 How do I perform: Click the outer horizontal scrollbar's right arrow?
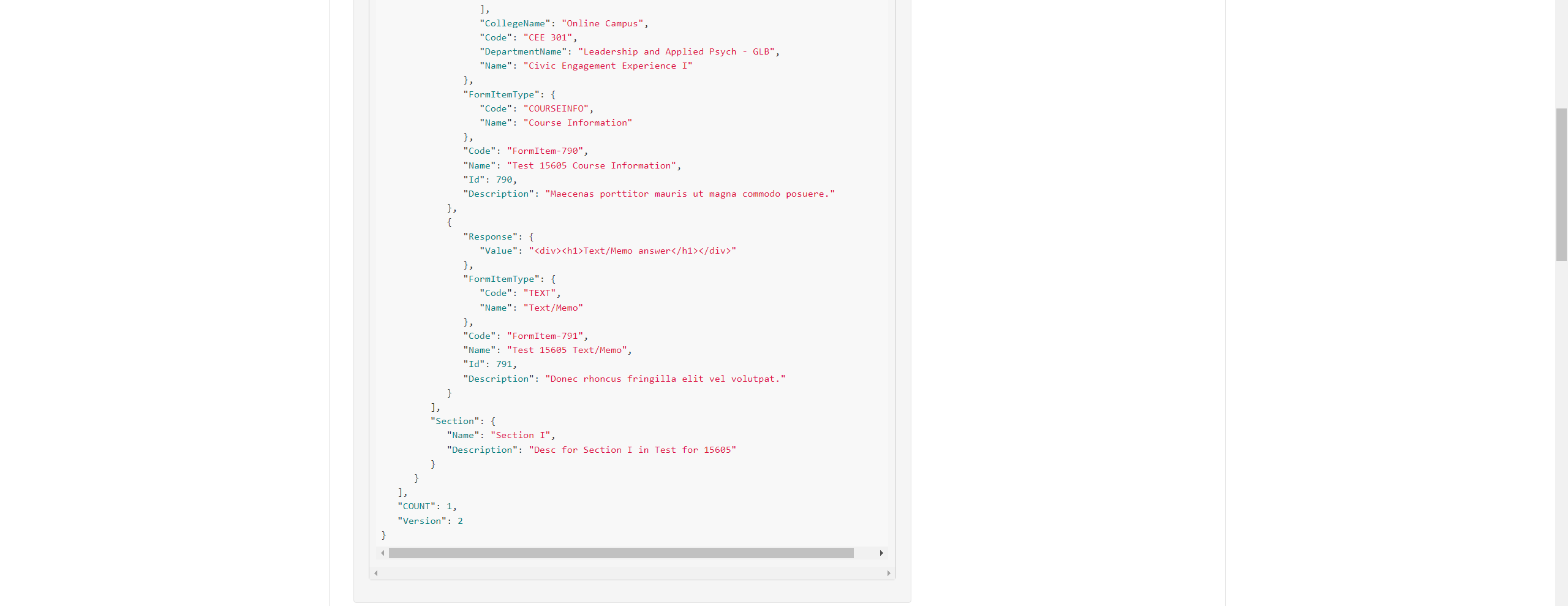889,574
